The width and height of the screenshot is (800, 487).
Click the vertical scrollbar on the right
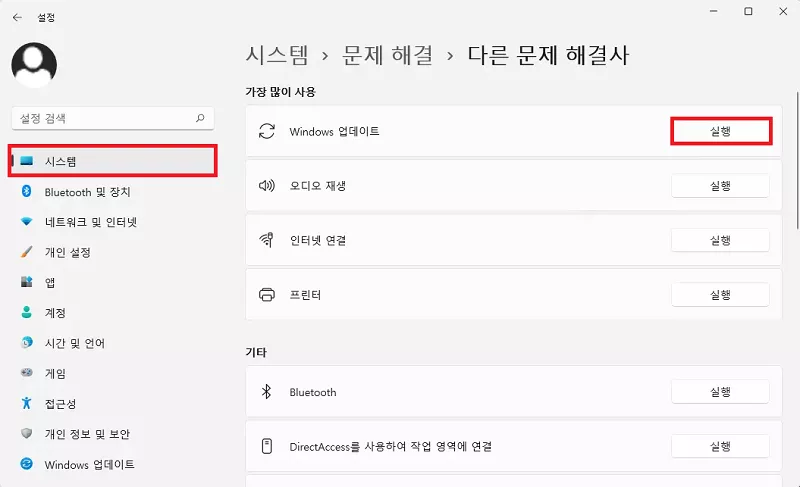click(797, 161)
